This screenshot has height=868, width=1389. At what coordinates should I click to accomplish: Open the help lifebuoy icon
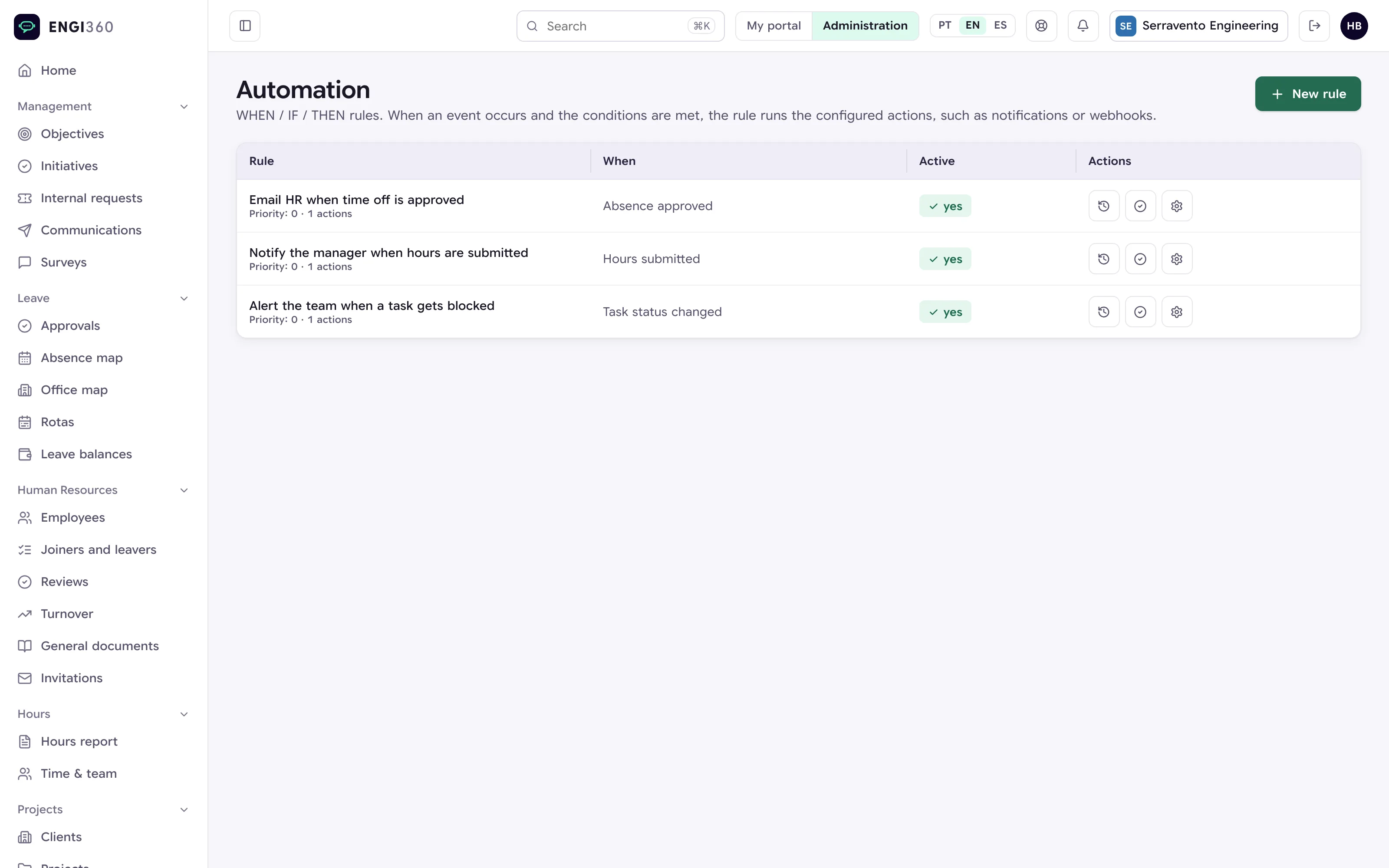pyautogui.click(x=1041, y=26)
